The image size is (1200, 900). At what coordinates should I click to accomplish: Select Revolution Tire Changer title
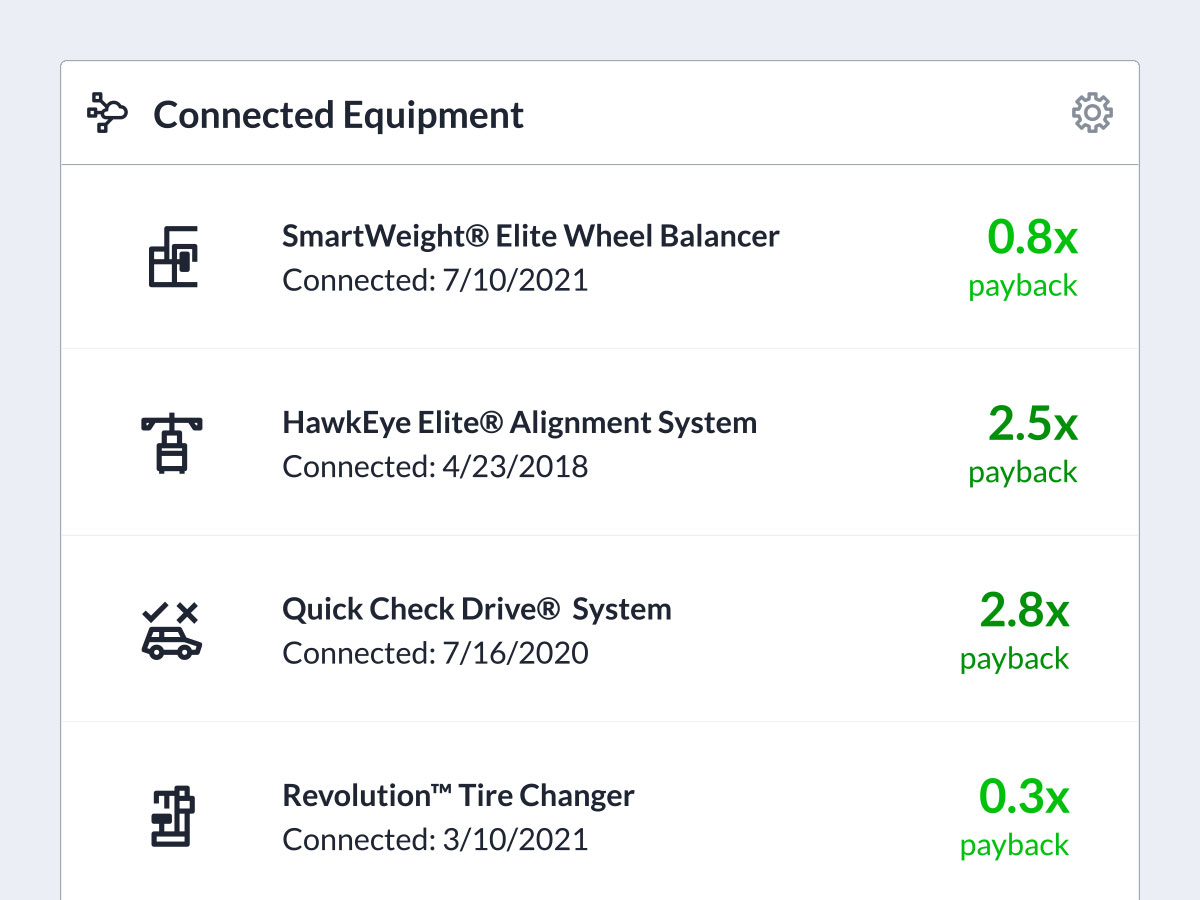click(x=458, y=796)
